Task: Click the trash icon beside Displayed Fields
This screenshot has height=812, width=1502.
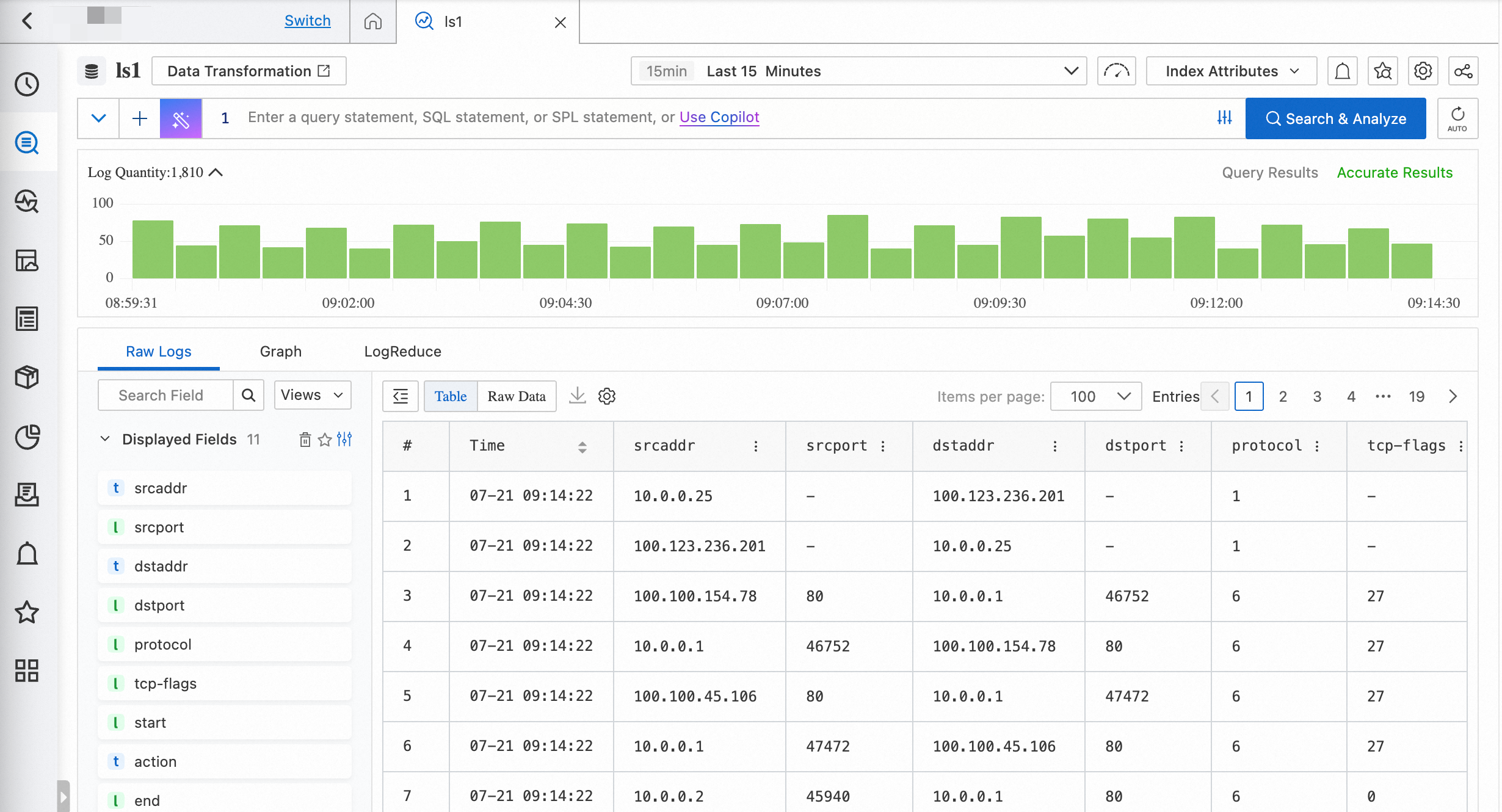Action: (x=305, y=440)
